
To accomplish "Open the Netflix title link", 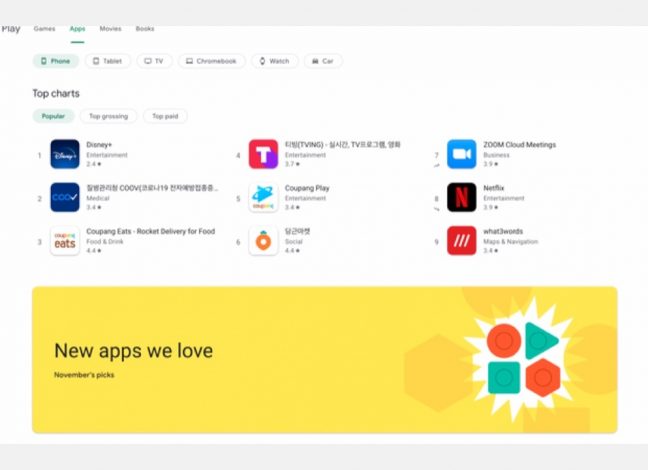I will (493, 188).
